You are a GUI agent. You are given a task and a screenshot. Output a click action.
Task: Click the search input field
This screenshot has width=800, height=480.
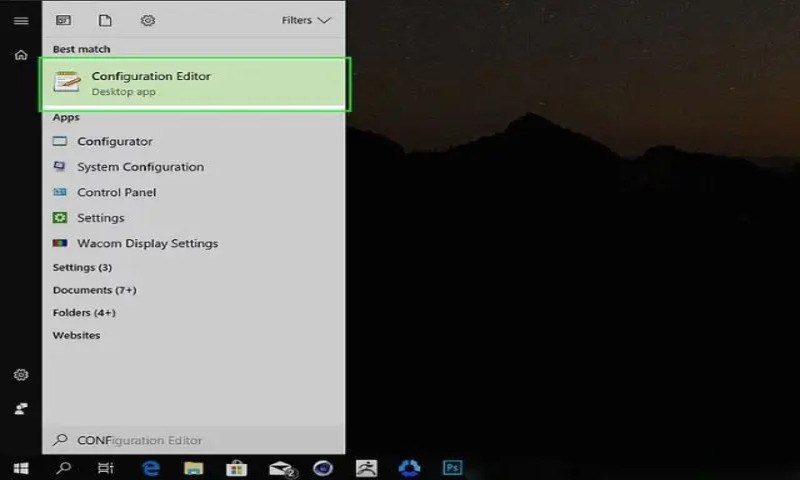pyautogui.click(x=193, y=440)
